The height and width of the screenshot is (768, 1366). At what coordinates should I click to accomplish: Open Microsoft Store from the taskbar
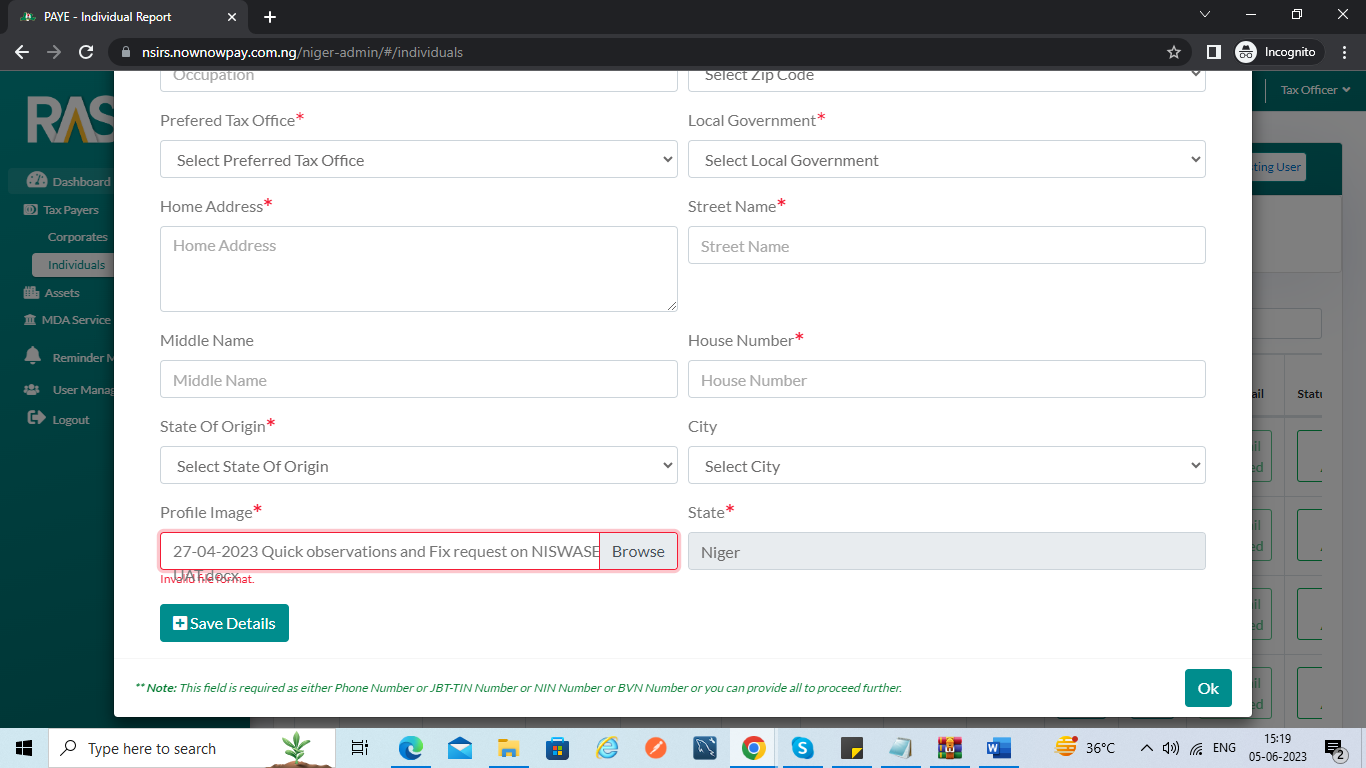[x=558, y=748]
